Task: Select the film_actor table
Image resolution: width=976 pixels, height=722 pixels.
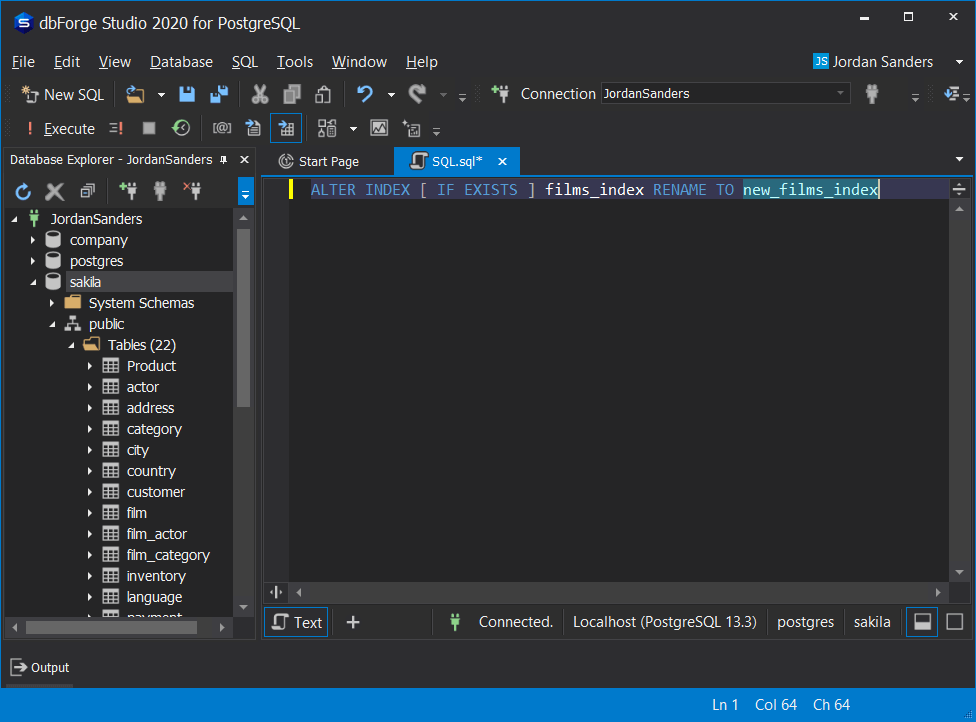Action: 156,534
